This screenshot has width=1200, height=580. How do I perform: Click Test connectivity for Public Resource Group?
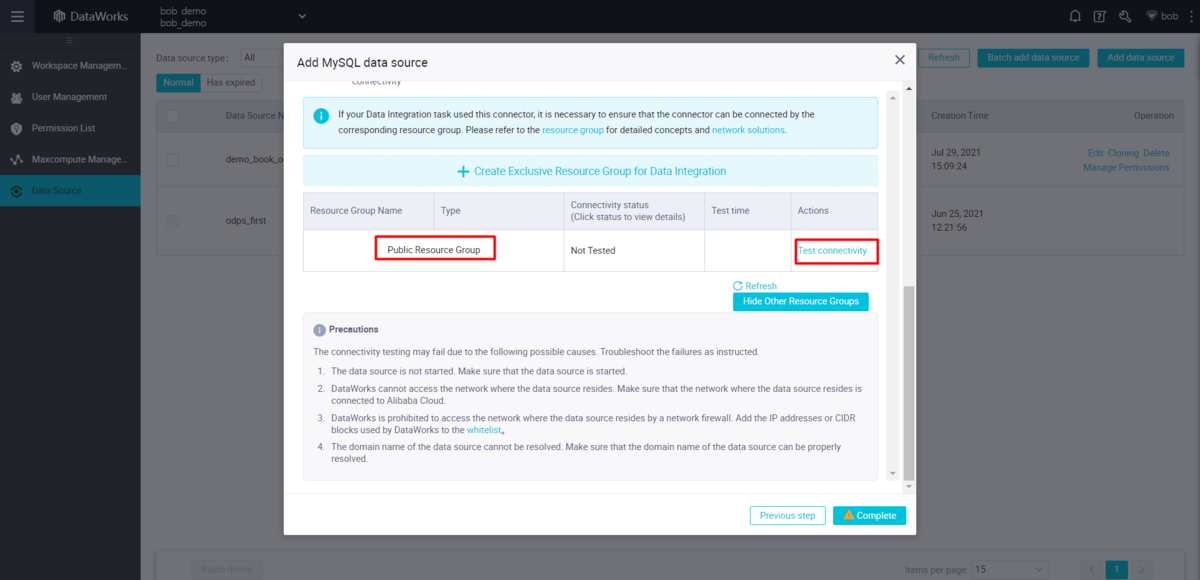tap(832, 251)
